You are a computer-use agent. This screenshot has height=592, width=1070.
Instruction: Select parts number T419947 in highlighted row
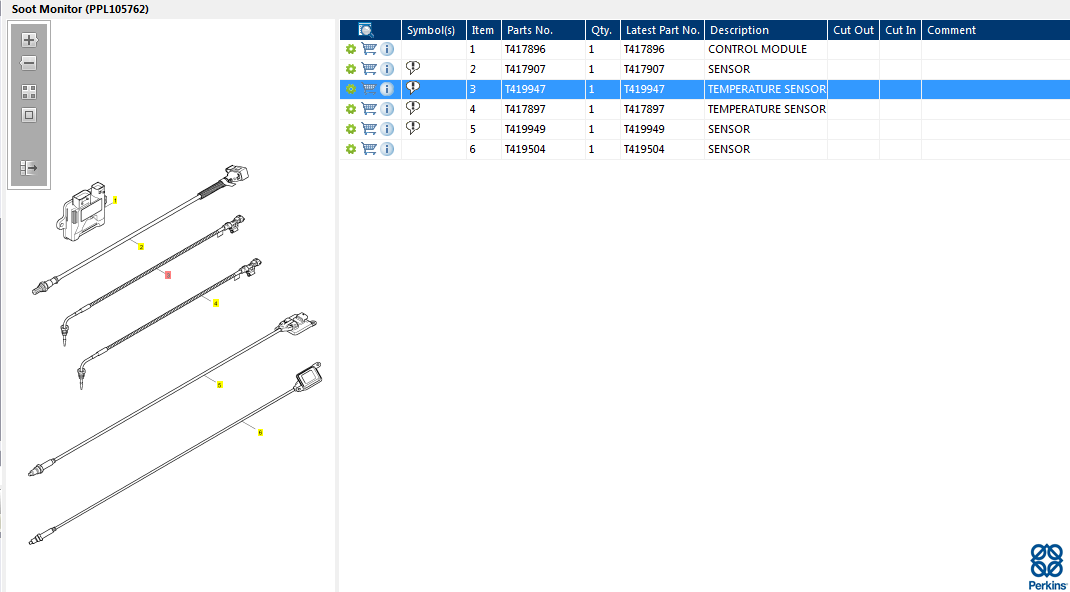point(543,89)
